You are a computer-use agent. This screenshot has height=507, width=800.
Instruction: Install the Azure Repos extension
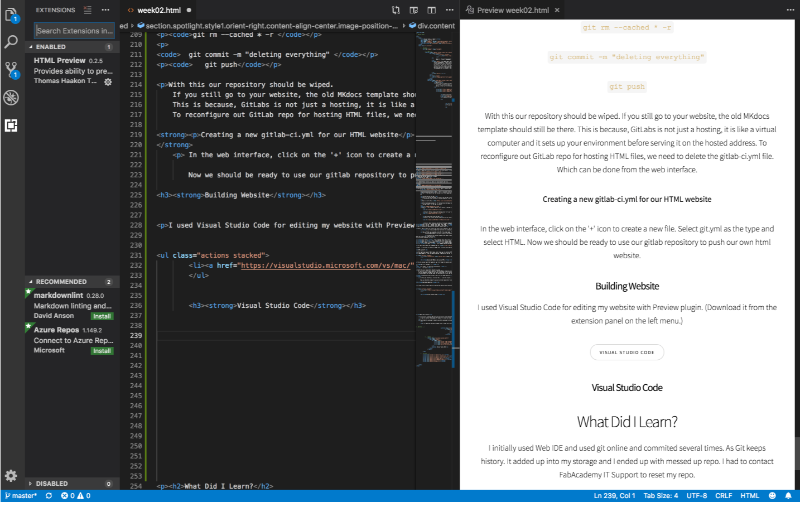click(x=102, y=351)
